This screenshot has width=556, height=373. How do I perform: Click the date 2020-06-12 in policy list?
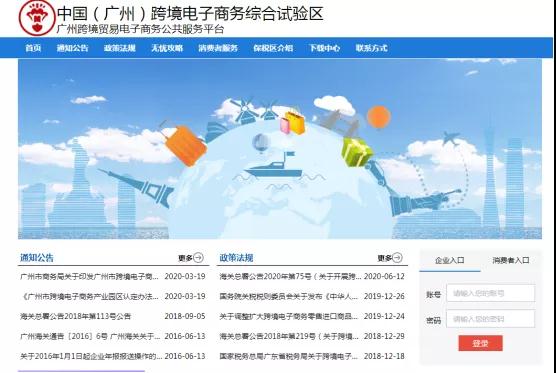click(x=384, y=276)
